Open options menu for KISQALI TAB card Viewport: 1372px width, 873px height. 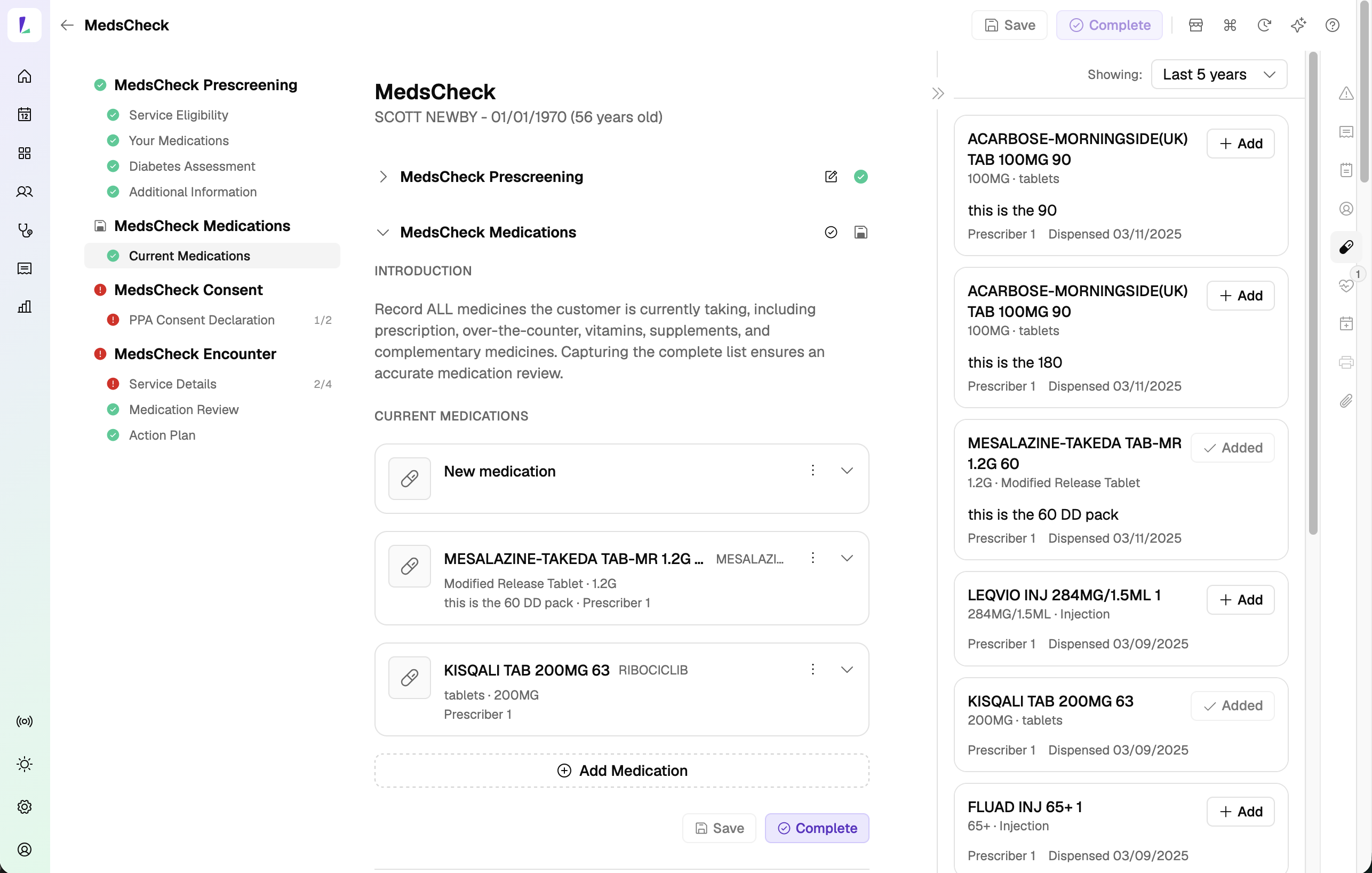[813, 670]
